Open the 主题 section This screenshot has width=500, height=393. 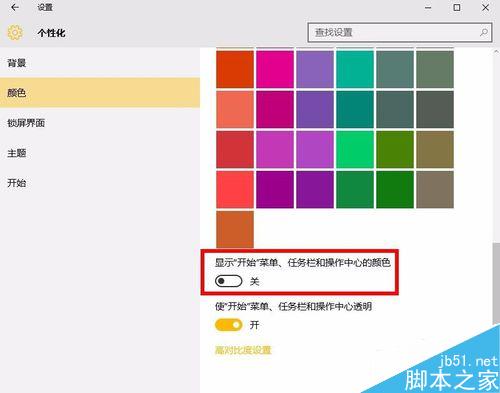tap(100, 153)
